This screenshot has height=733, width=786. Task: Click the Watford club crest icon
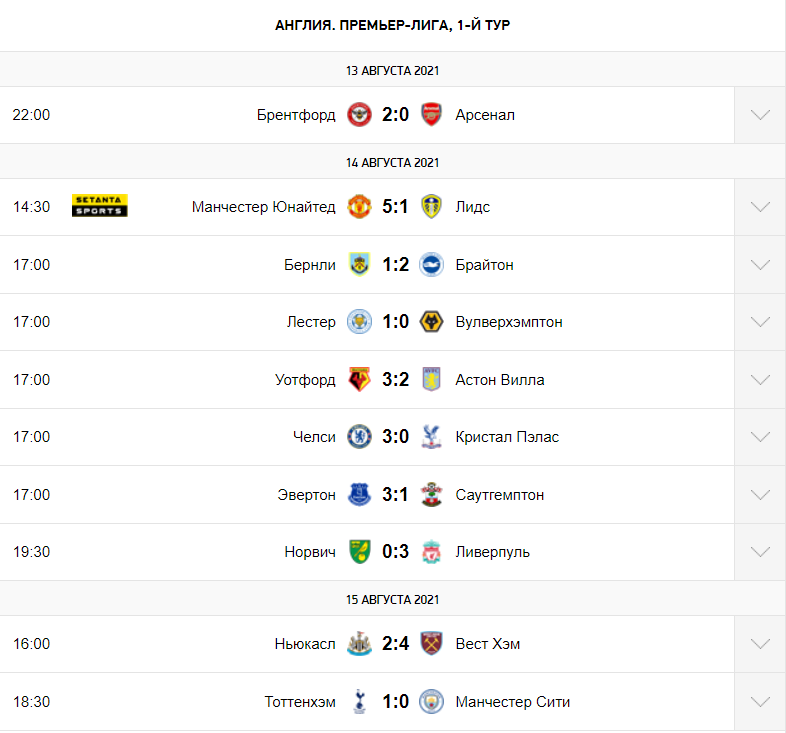coord(359,380)
